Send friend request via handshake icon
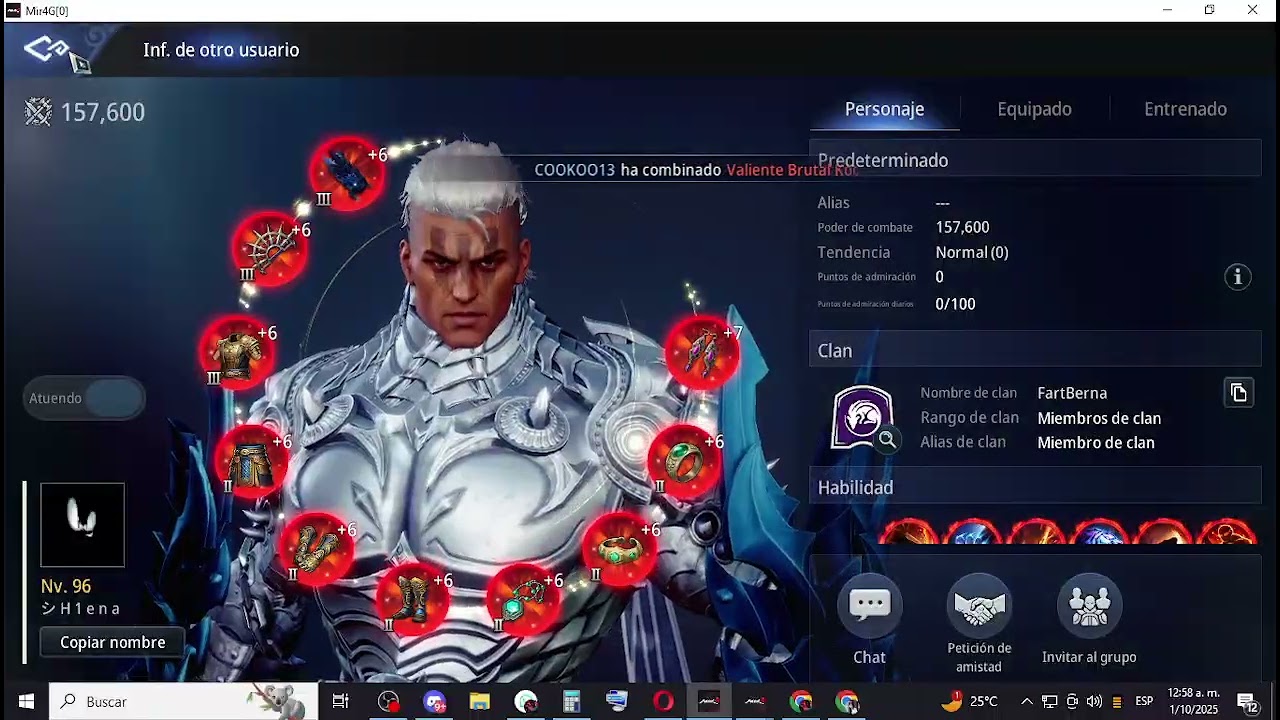The width and height of the screenshot is (1280, 720). pos(979,605)
